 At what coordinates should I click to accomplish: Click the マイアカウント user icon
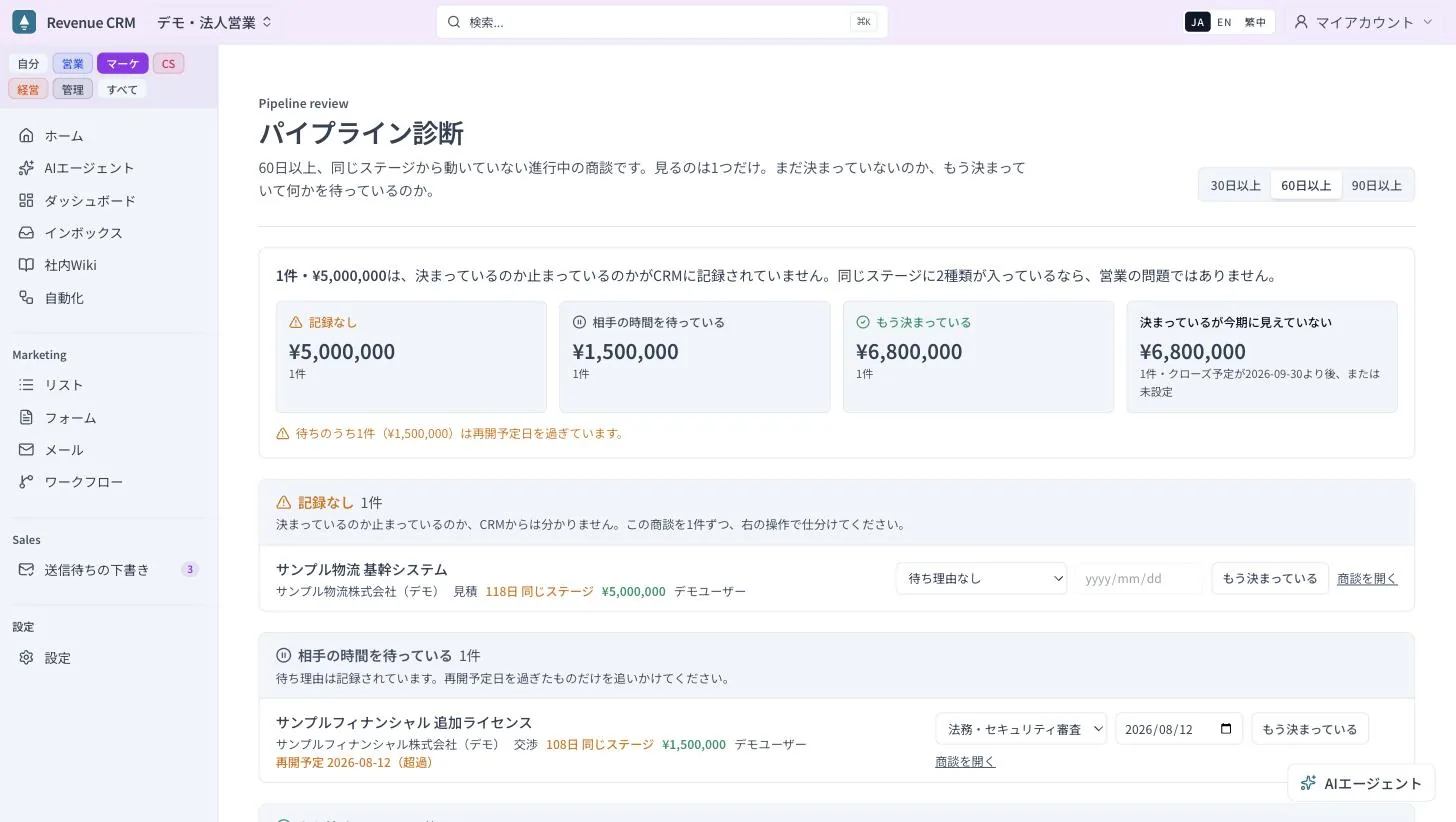1301,22
